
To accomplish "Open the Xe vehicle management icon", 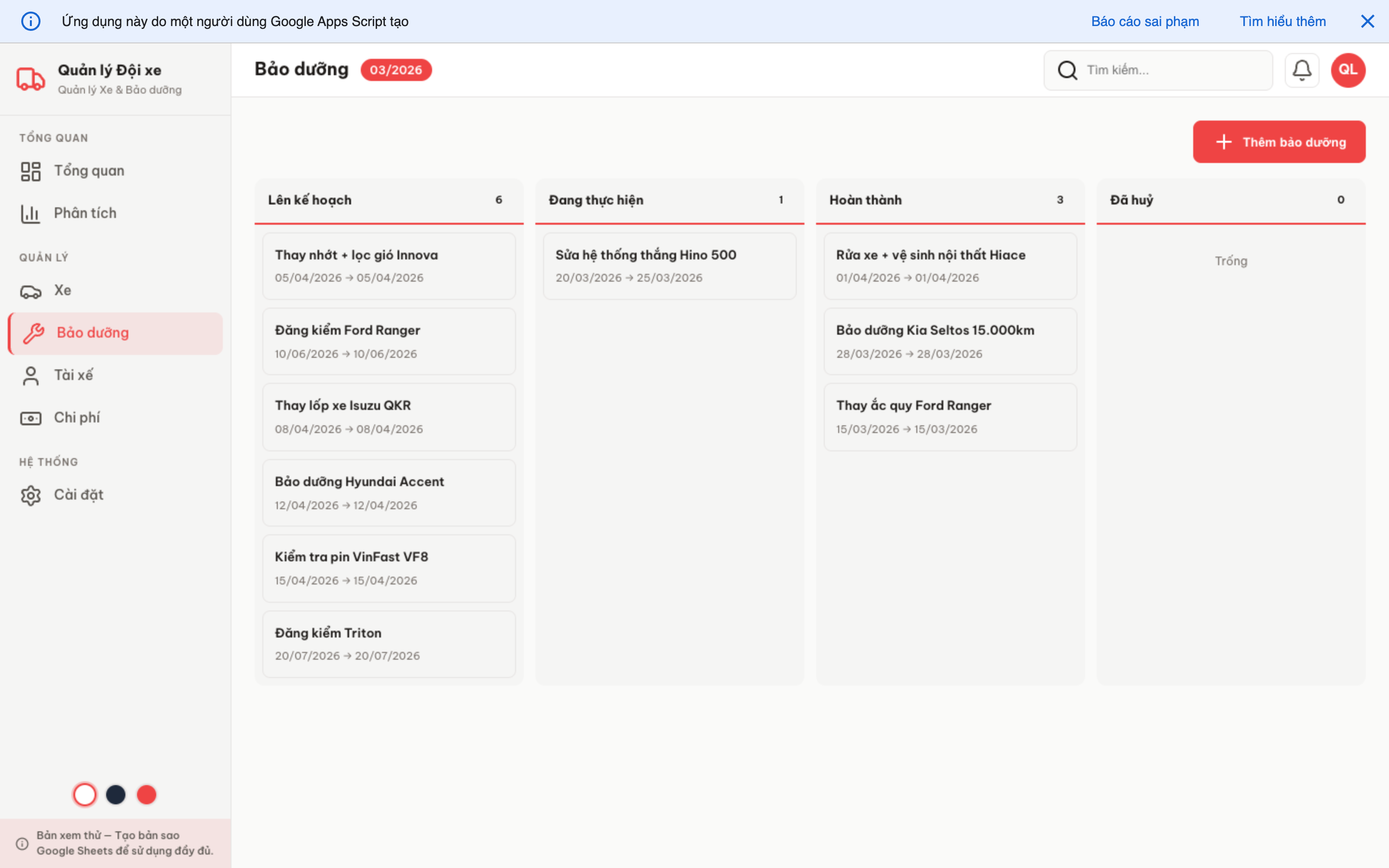I will click(x=30, y=290).
